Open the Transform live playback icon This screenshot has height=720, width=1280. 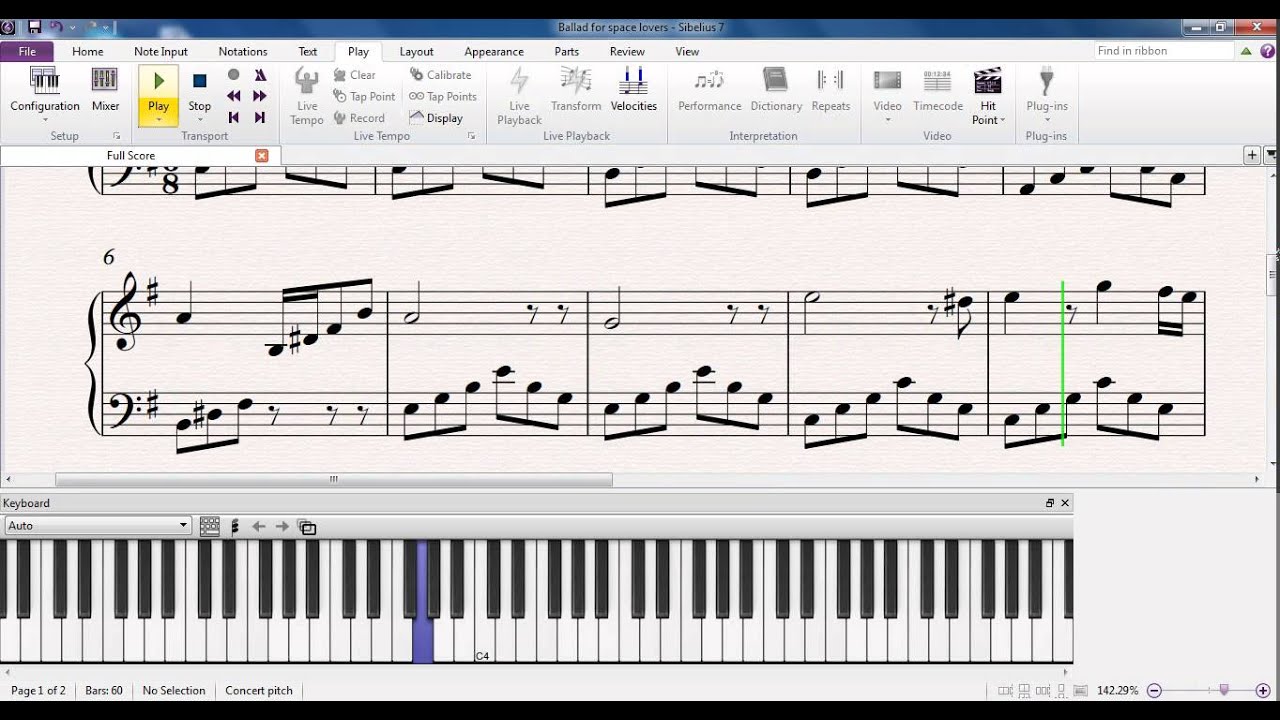(x=576, y=80)
